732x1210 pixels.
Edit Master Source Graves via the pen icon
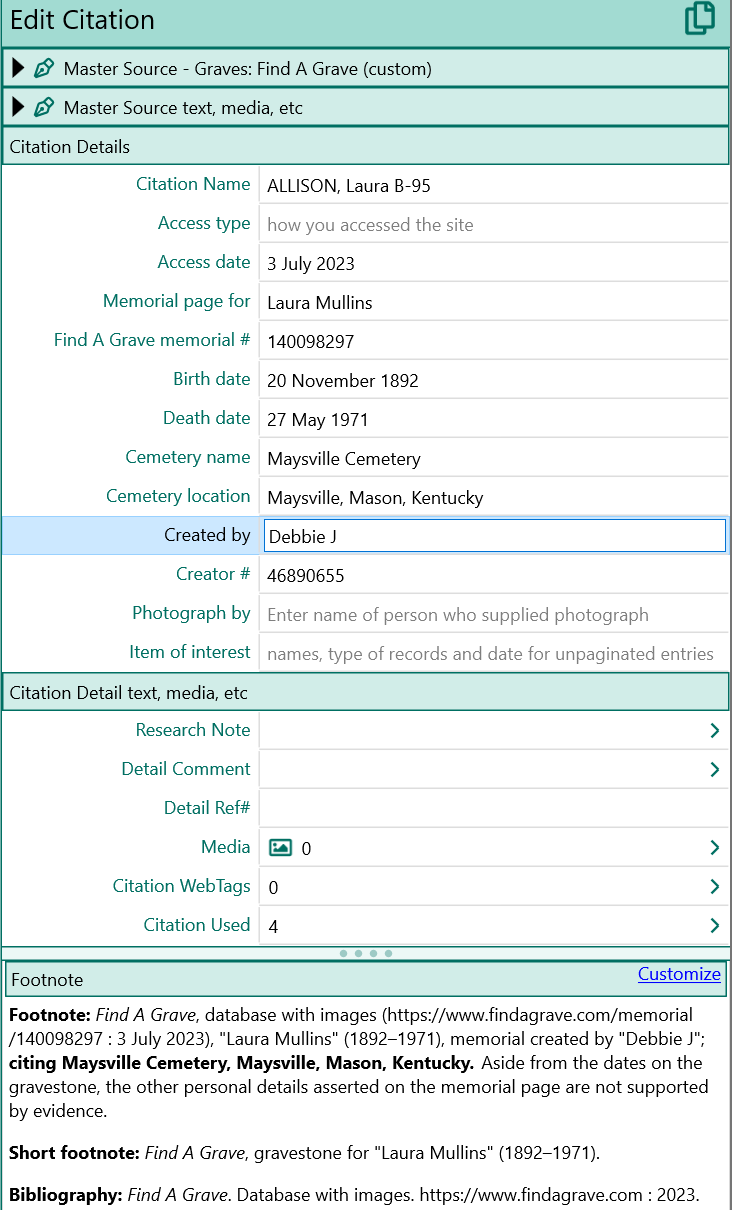pos(44,69)
